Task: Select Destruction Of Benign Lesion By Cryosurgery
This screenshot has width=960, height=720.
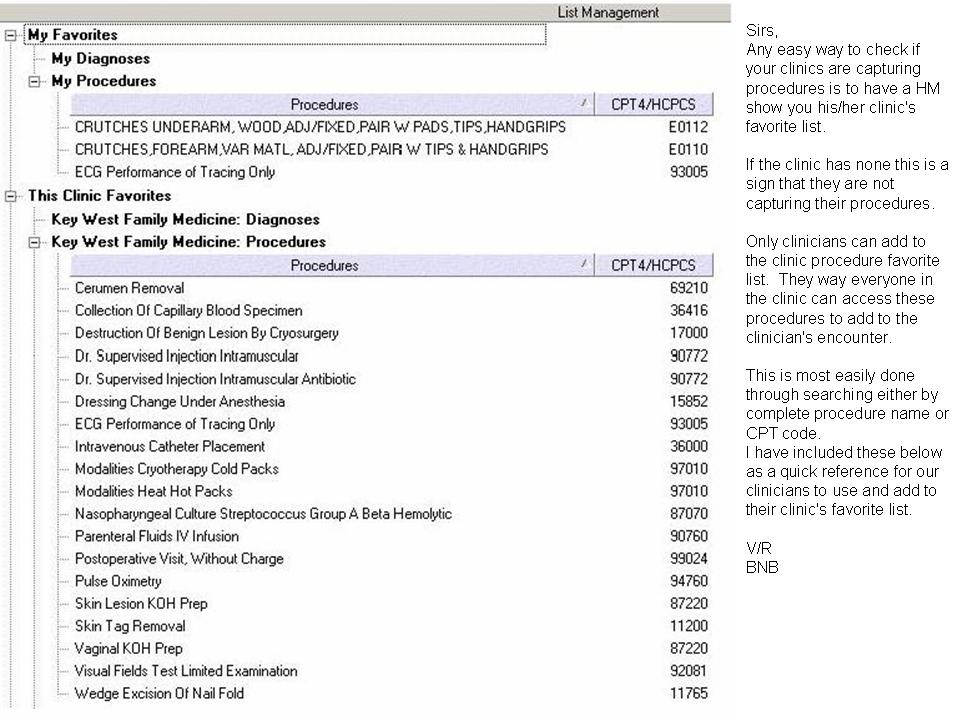Action: point(206,333)
